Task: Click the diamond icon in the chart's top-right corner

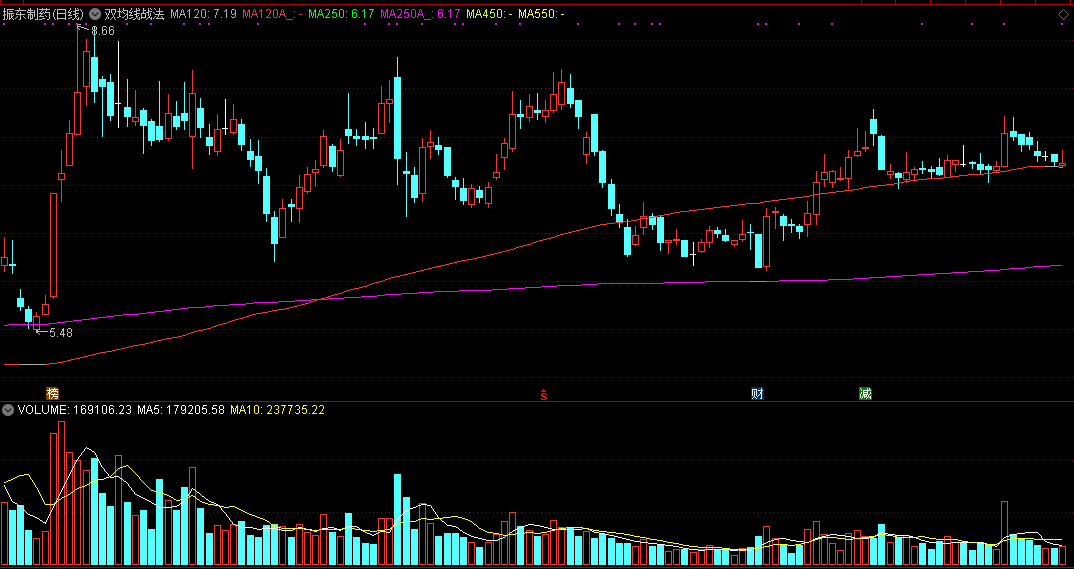Action: 1062,14
